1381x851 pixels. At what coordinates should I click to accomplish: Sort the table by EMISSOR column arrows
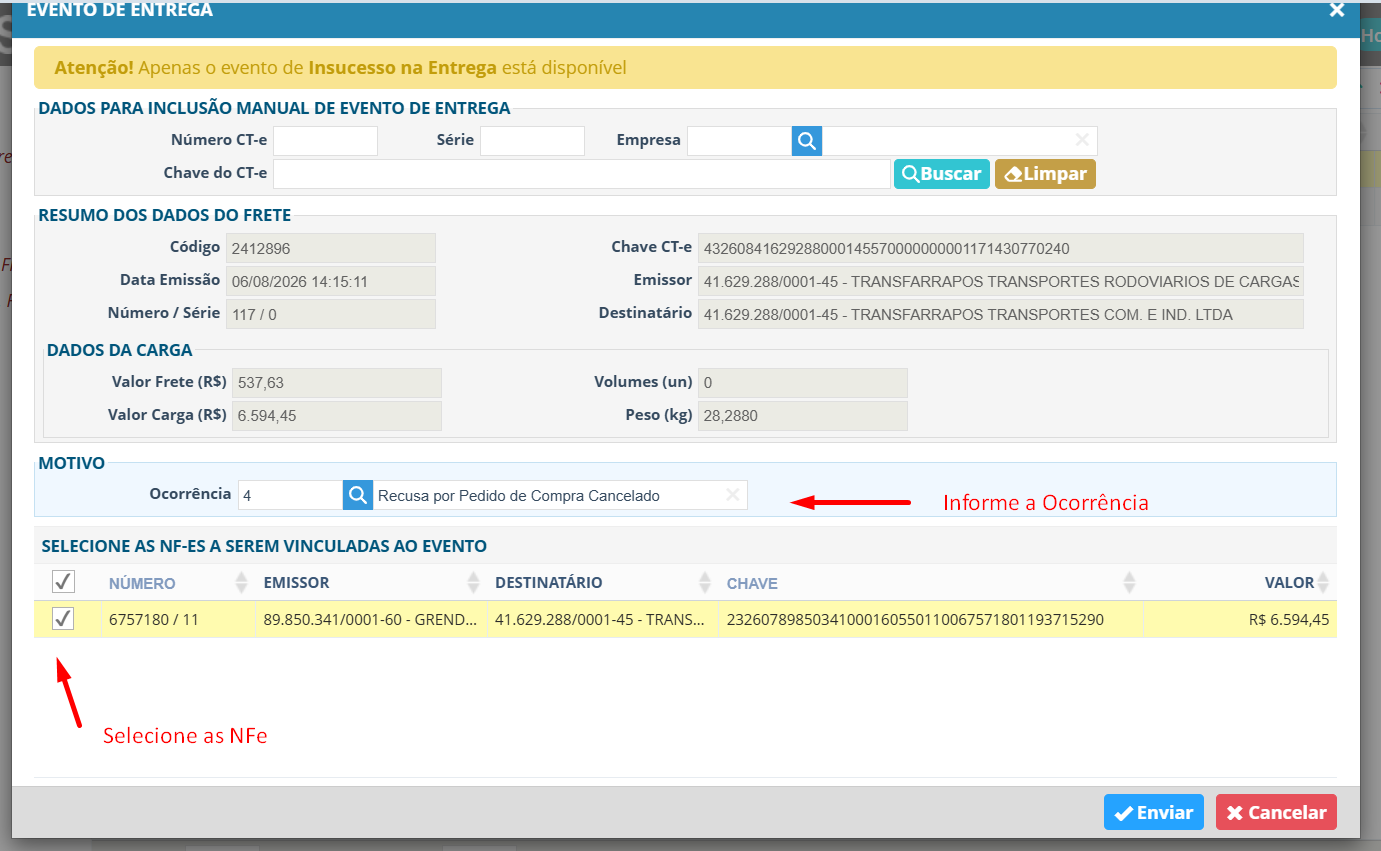(x=473, y=582)
